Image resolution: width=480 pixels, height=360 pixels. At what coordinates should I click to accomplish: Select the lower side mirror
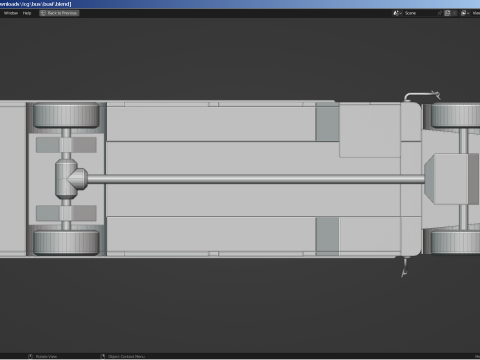click(404, 268)
